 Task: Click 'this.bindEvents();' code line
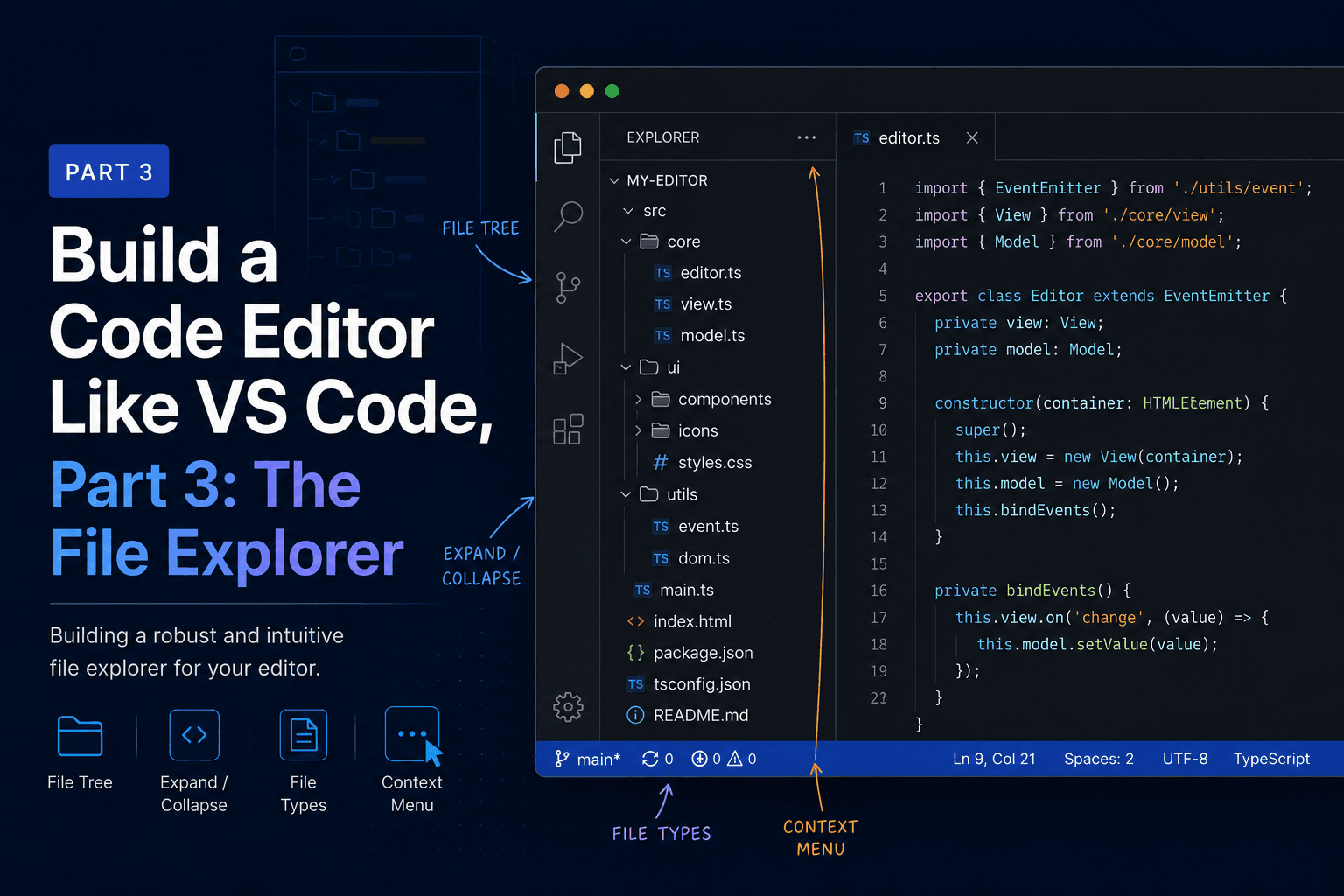pos(1036,510)
